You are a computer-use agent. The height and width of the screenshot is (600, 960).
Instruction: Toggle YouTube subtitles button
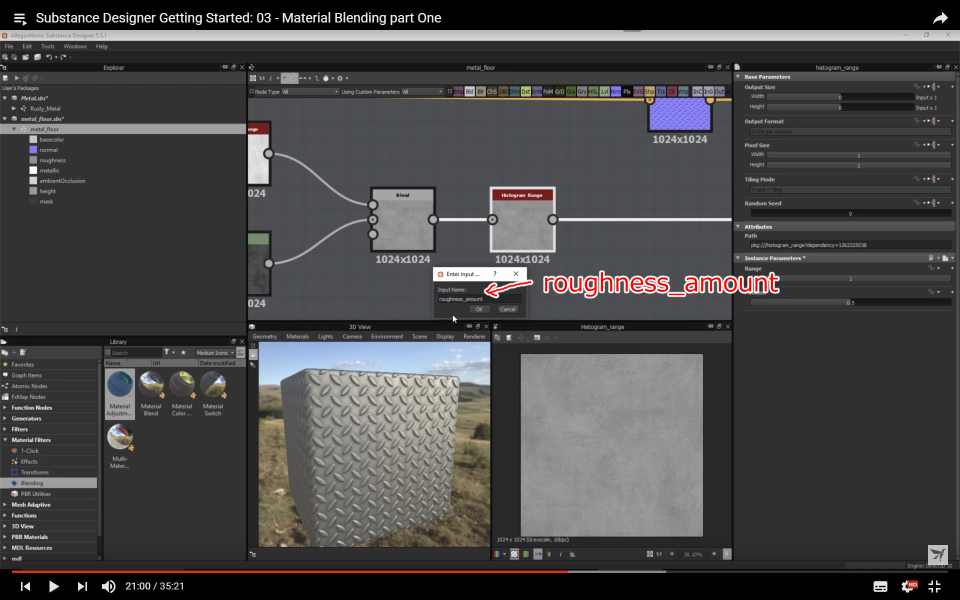click(880, 587)
